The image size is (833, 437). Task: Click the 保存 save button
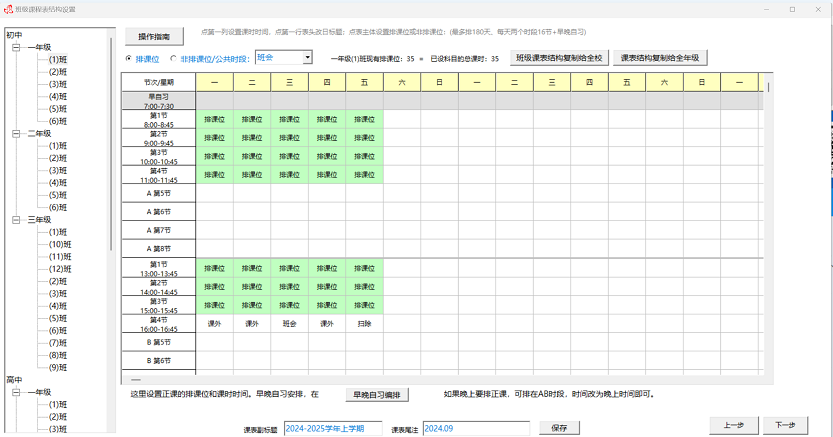tap(558, 428)
